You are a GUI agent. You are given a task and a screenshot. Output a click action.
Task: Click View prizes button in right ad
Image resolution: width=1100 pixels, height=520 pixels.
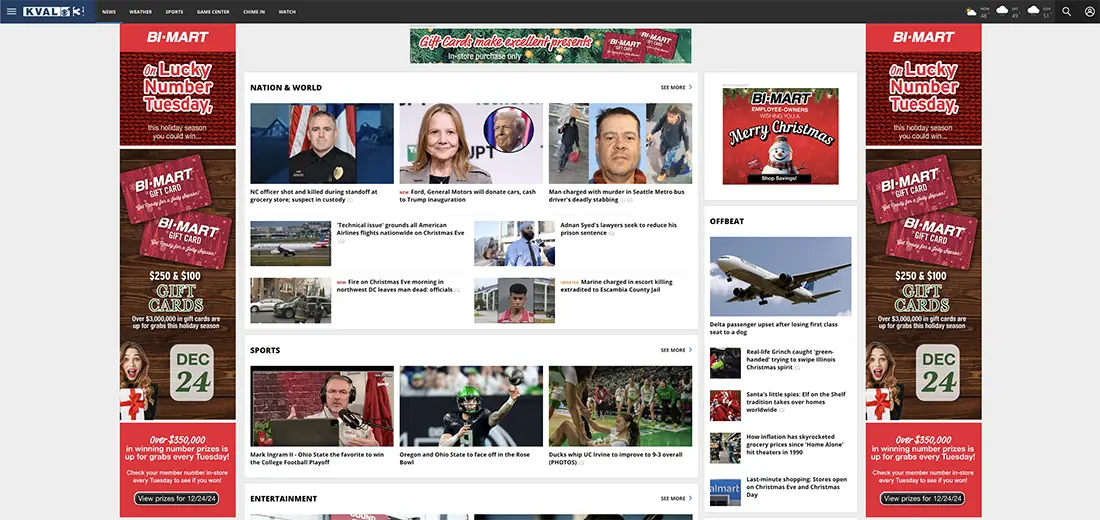tap(923, 498)
